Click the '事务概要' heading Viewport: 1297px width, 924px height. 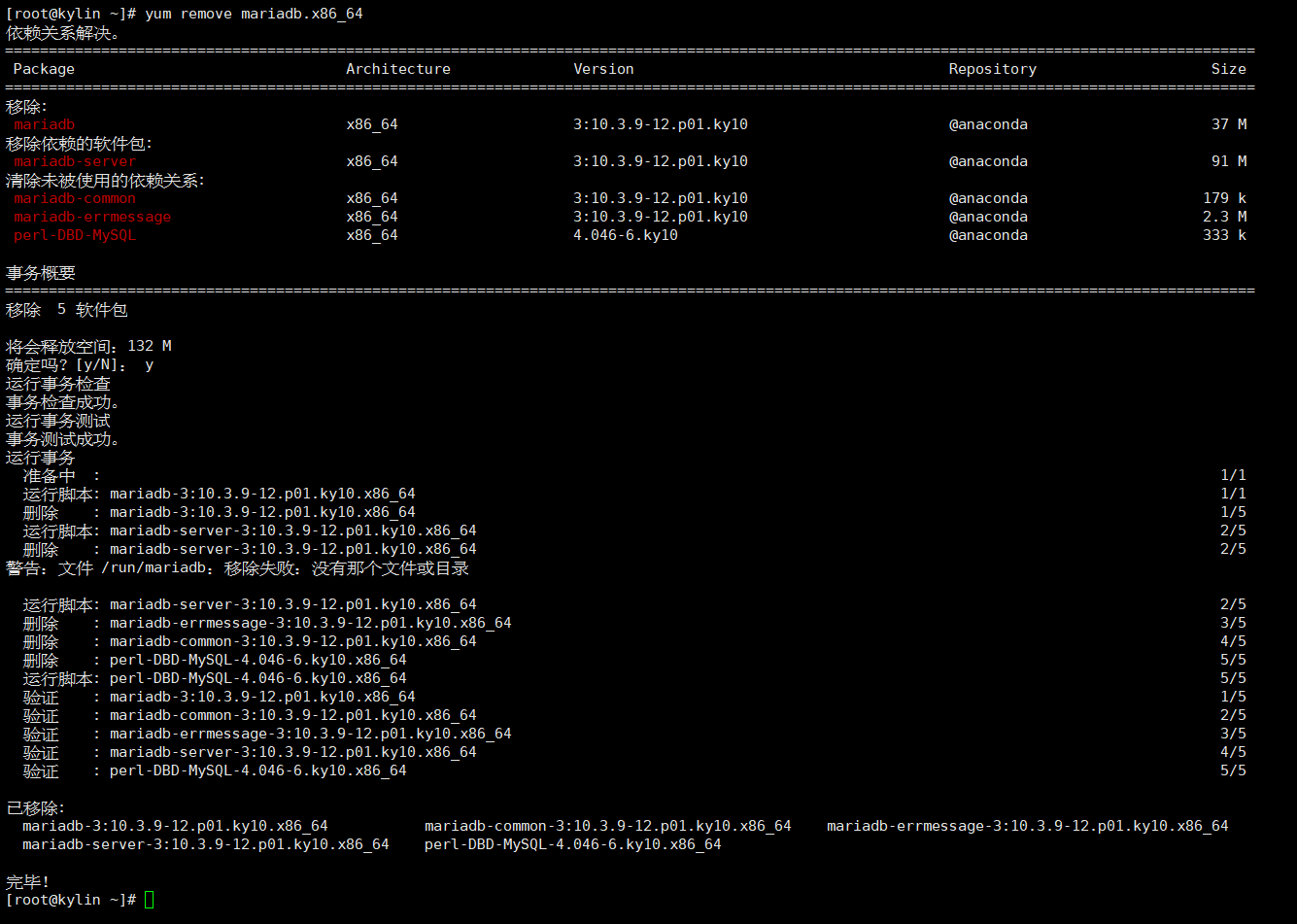click(41, 273)
